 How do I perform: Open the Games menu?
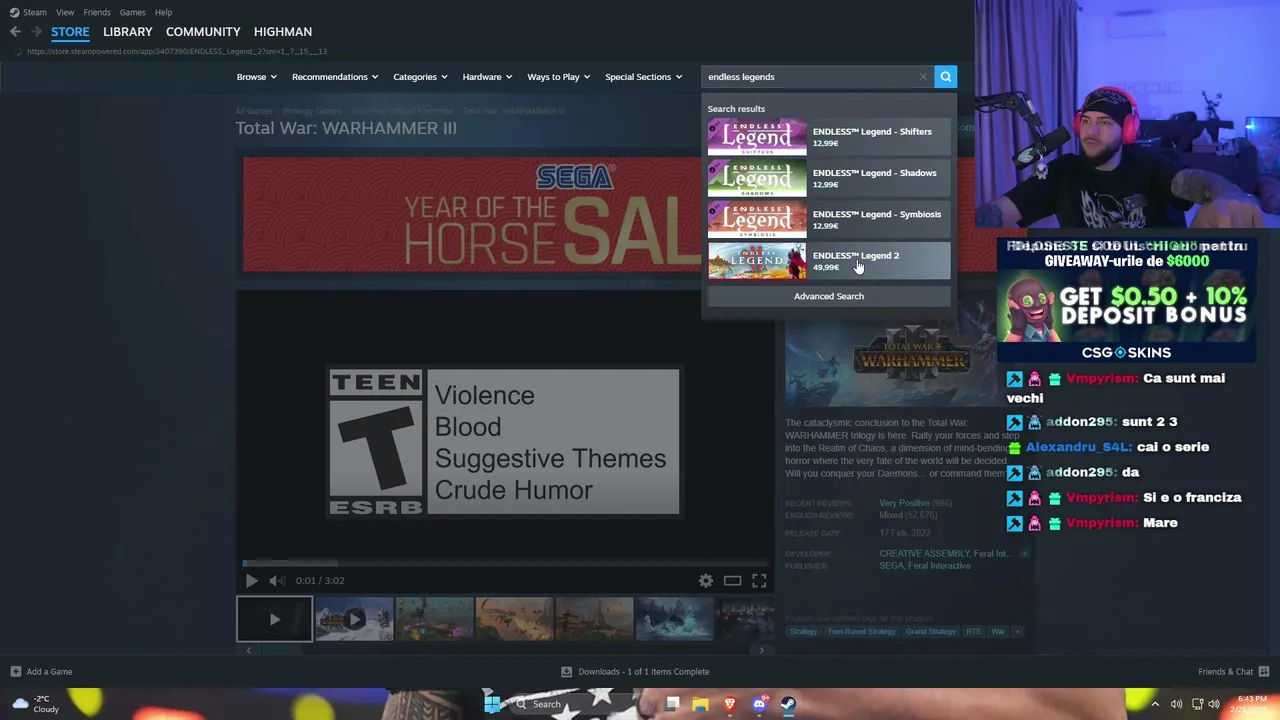(132, 12)
